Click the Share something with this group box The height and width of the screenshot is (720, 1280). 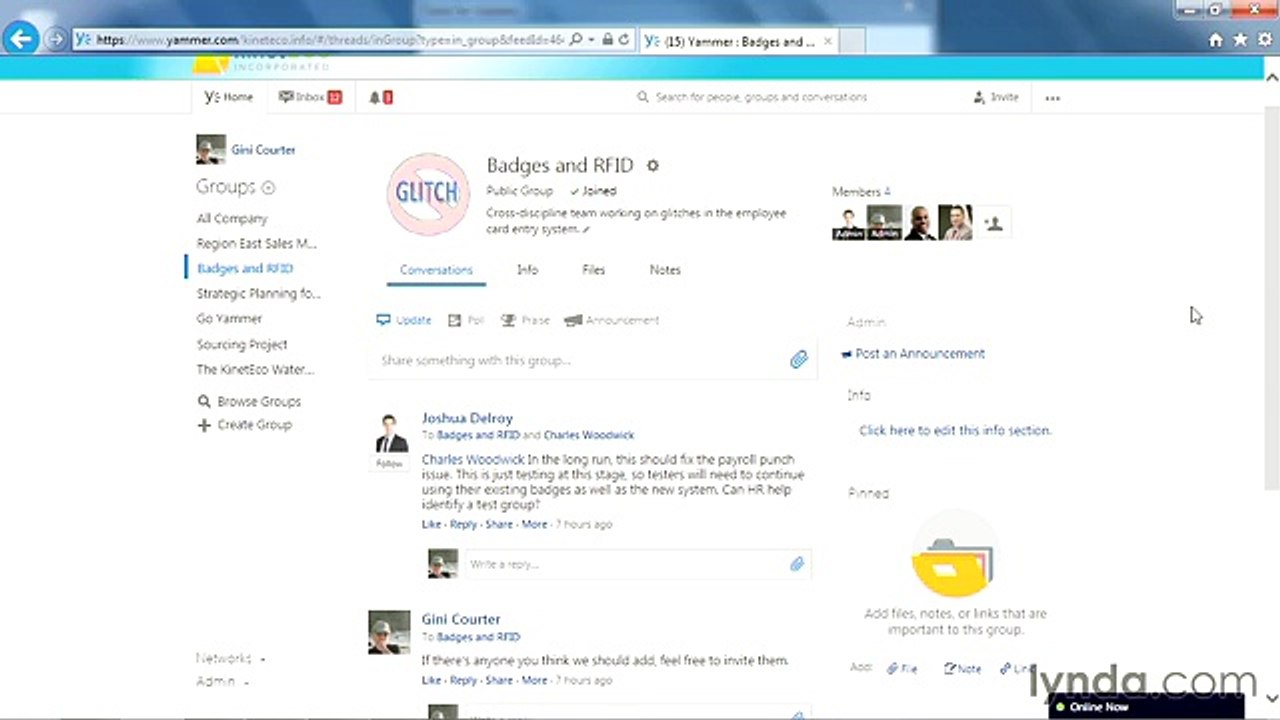tap(592, 360)
